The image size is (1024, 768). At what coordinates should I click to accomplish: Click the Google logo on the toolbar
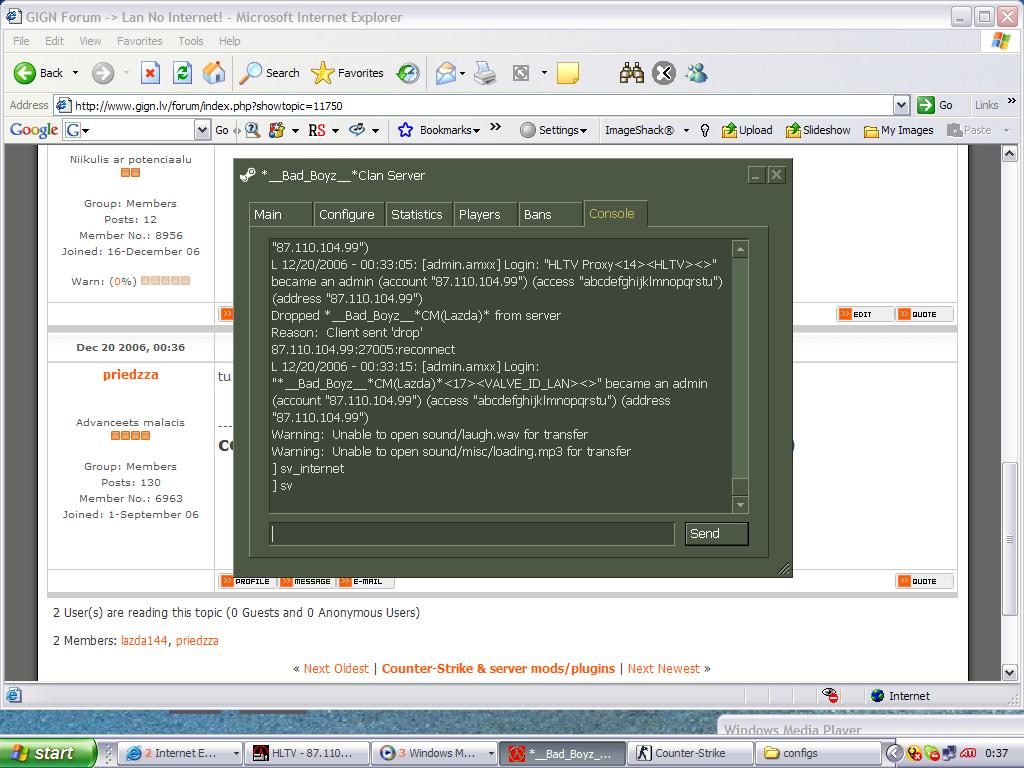click(34, 130)
